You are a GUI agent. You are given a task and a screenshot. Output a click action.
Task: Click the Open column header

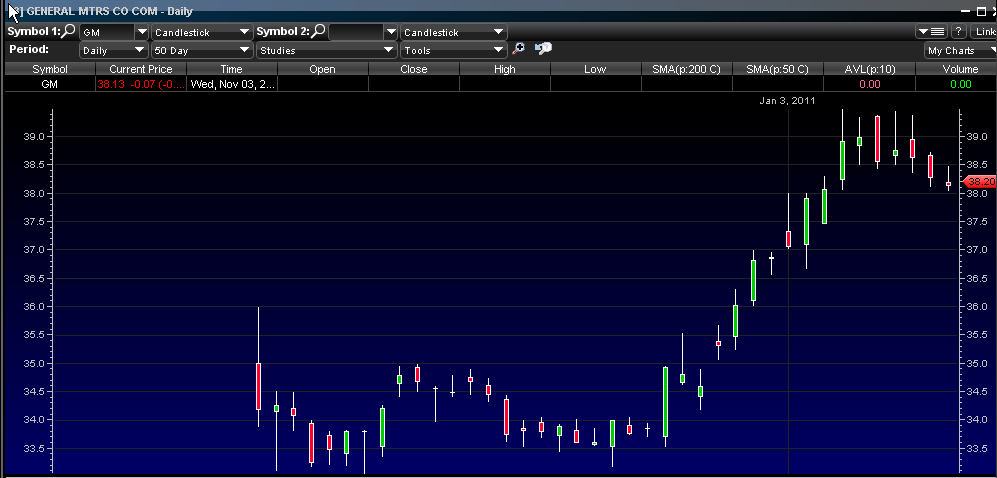click(x=322, y=69)
